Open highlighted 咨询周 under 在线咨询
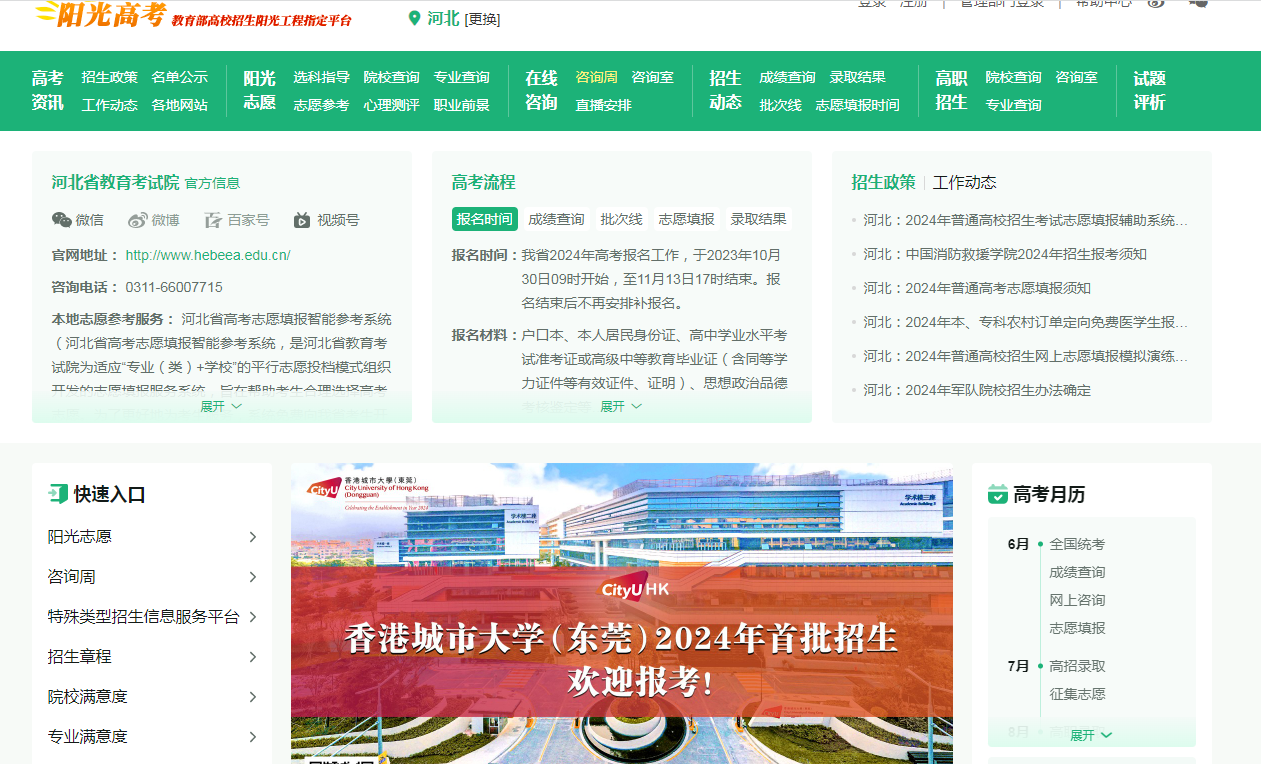The image size is (1261, 764). tap(597, 77)
